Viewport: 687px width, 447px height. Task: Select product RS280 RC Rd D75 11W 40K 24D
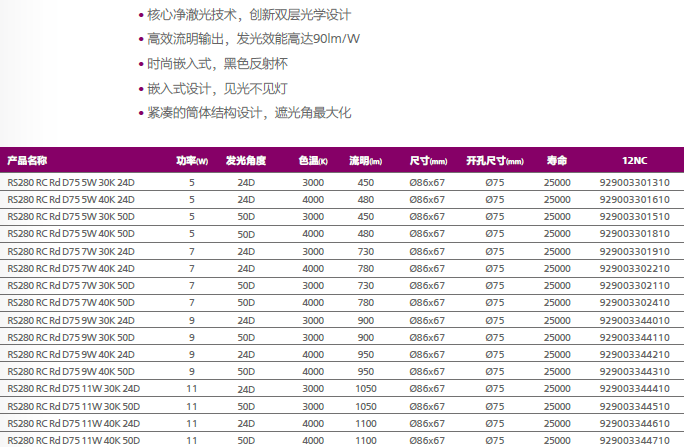click(x=74, y=423)
